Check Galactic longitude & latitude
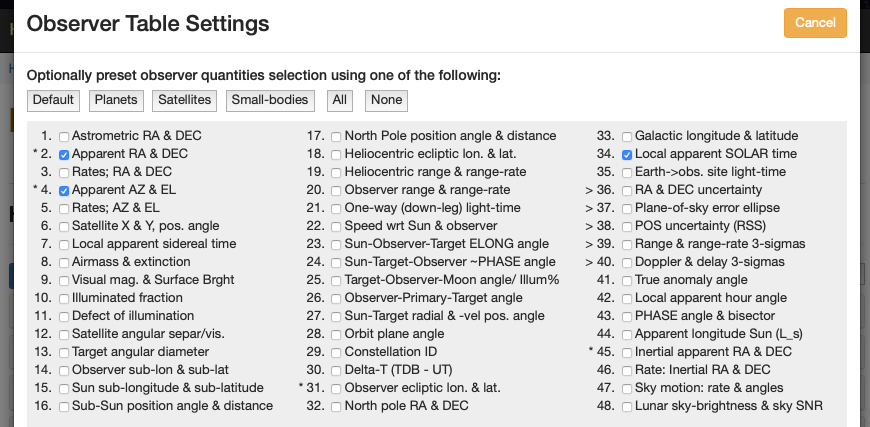870x427 pixels. pyautogui.click(x=627, y=136)
